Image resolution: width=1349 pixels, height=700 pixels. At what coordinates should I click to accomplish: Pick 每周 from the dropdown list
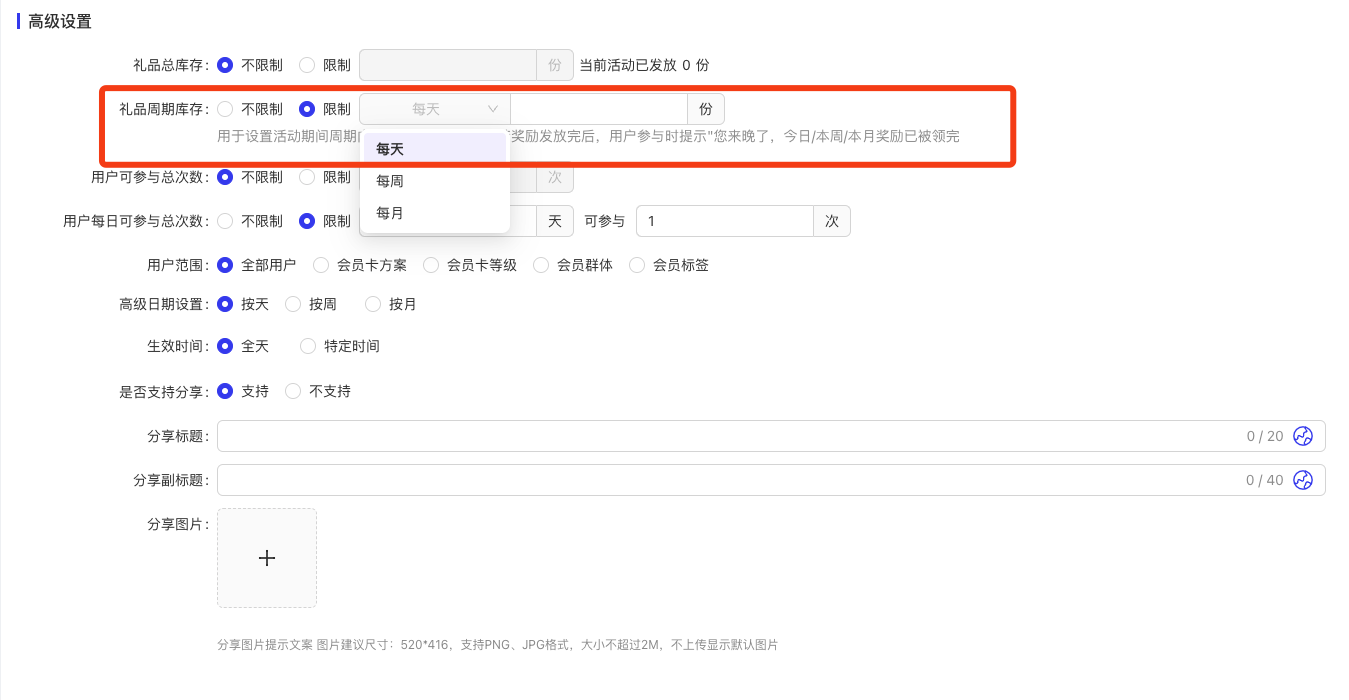click(435, 181)
